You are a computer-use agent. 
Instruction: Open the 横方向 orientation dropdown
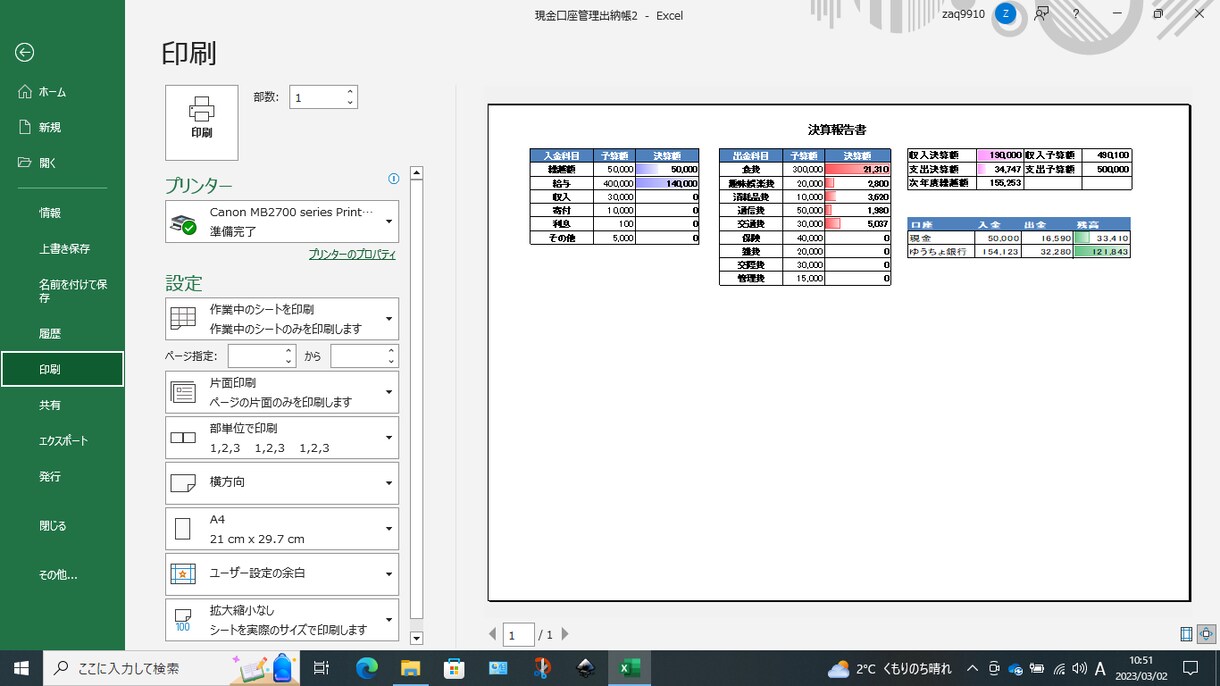(x=282, y=483)
